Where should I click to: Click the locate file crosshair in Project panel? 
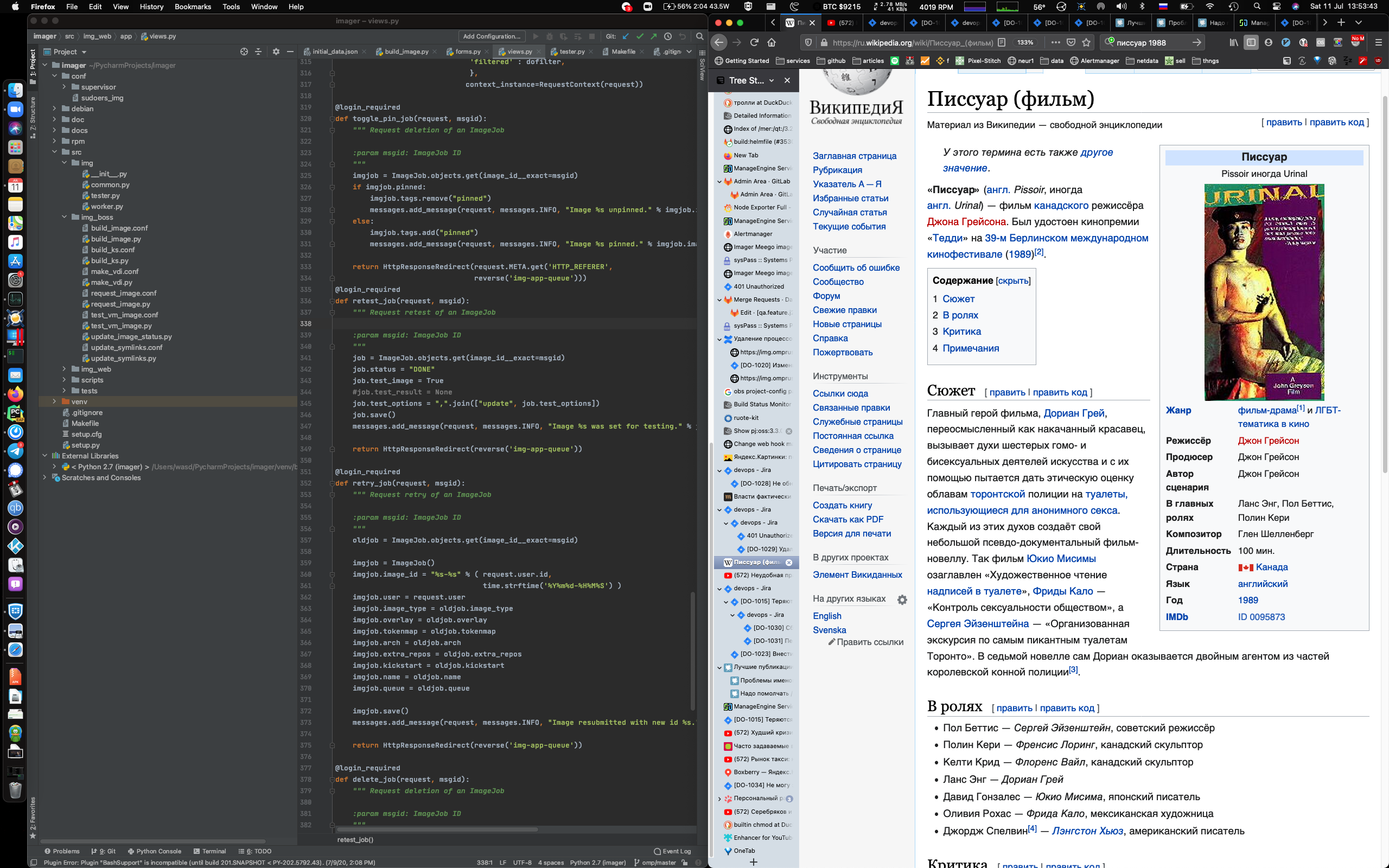tap(244, 52)
